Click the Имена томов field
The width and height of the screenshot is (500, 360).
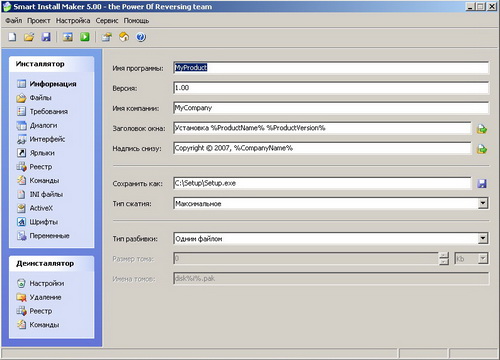point(331,278)
